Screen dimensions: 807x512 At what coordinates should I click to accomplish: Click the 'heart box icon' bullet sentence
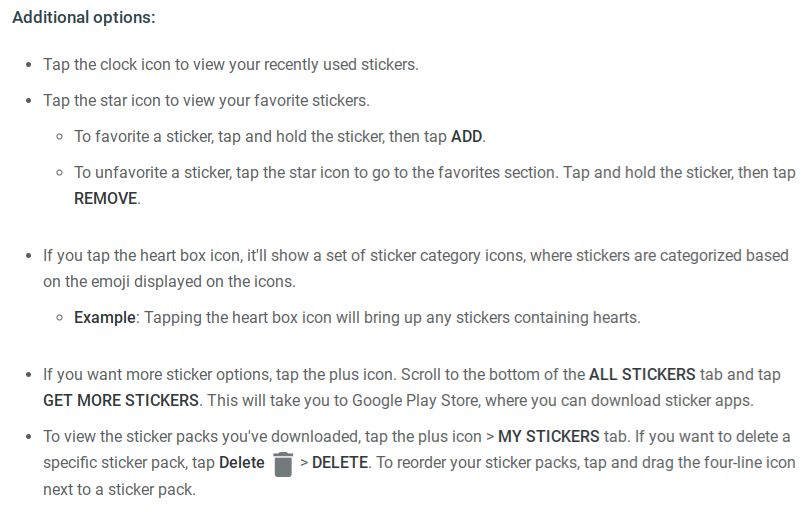click(416, 269)
